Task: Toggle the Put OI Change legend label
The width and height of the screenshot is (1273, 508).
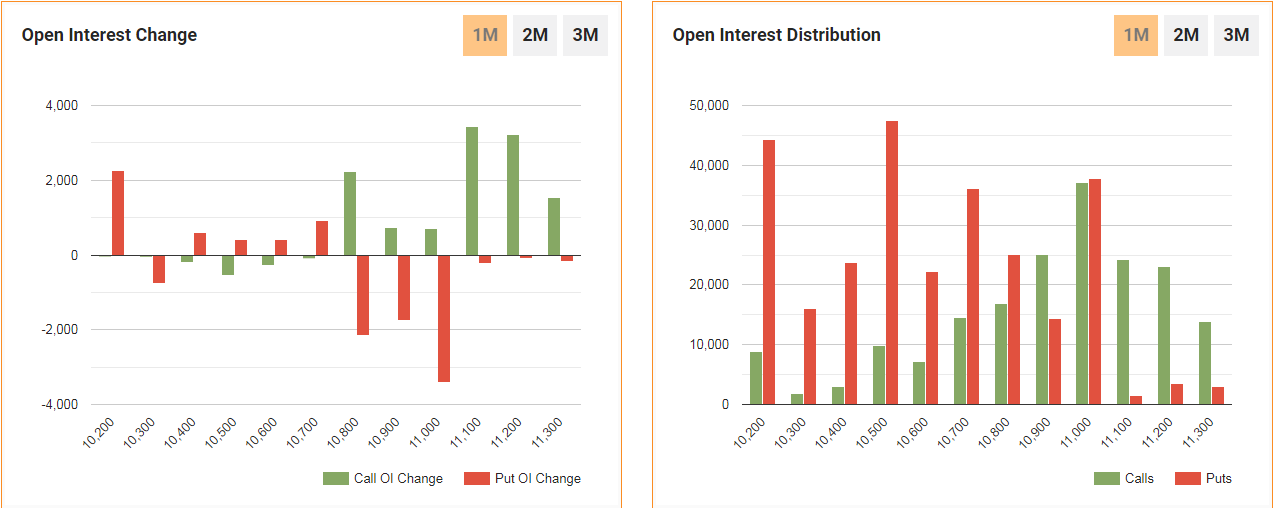Action: click(537, 479)
